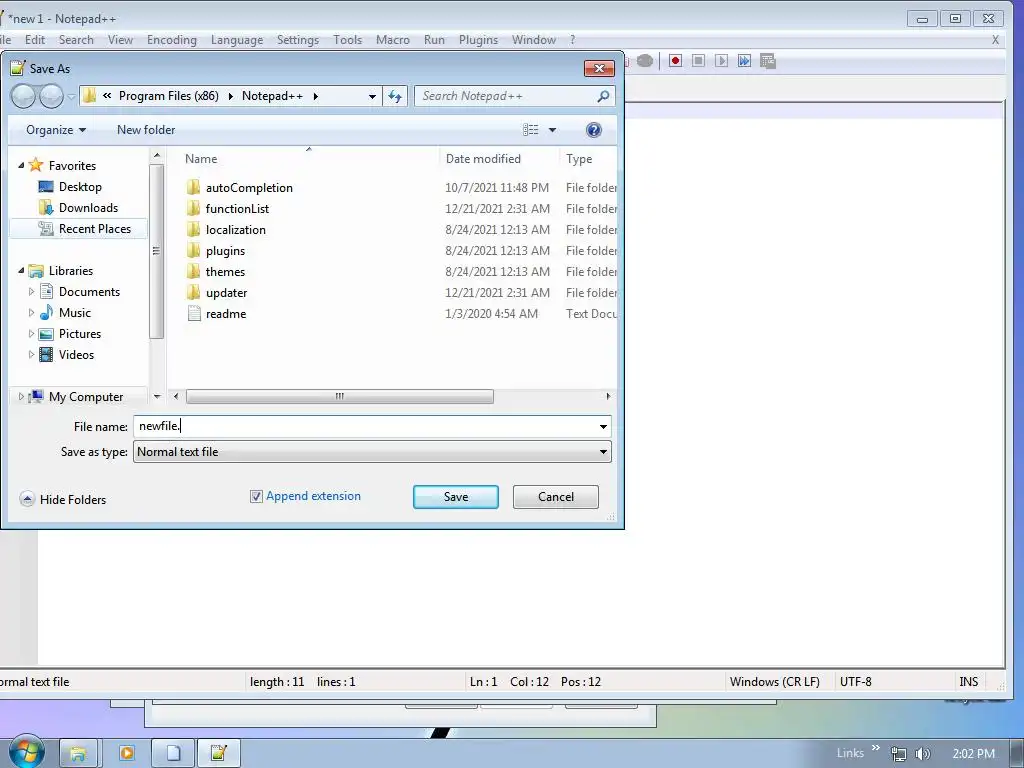Click the stop recording macro icon

(698, 61)
